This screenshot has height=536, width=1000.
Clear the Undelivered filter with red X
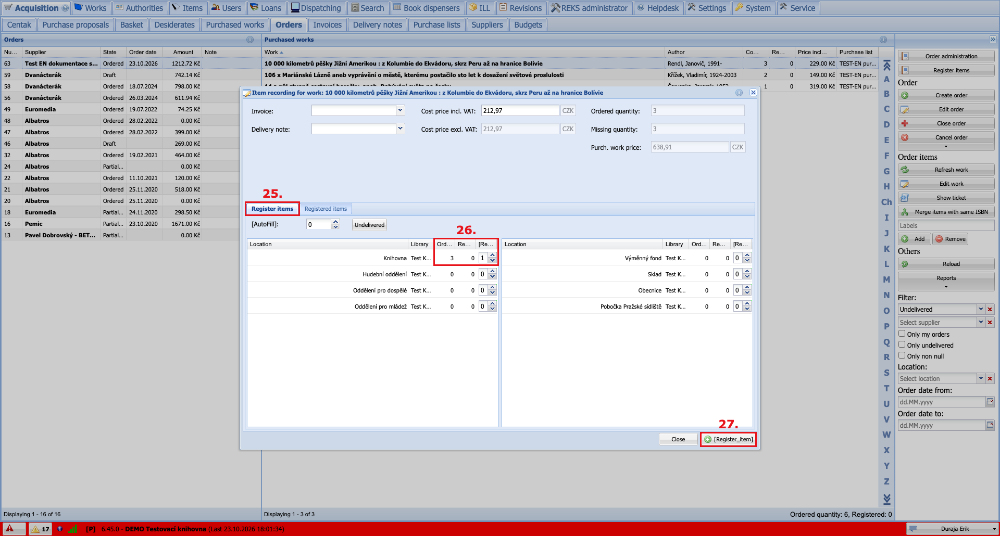(x=990, y=309)
